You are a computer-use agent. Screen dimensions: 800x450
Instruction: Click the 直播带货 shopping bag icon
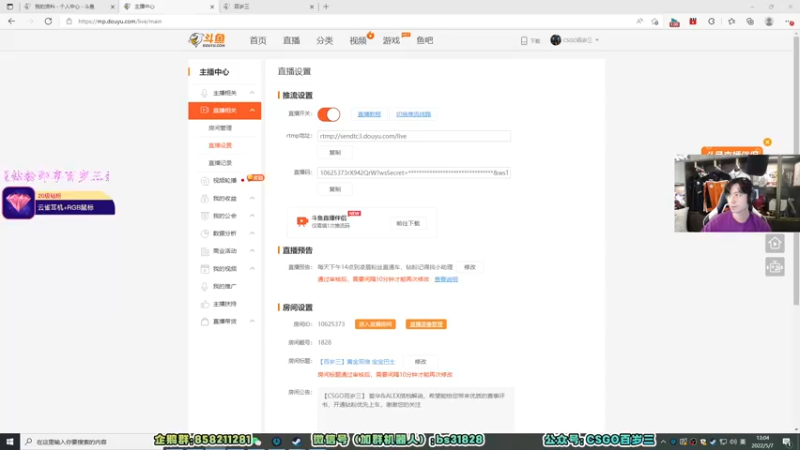coord(205,321)
